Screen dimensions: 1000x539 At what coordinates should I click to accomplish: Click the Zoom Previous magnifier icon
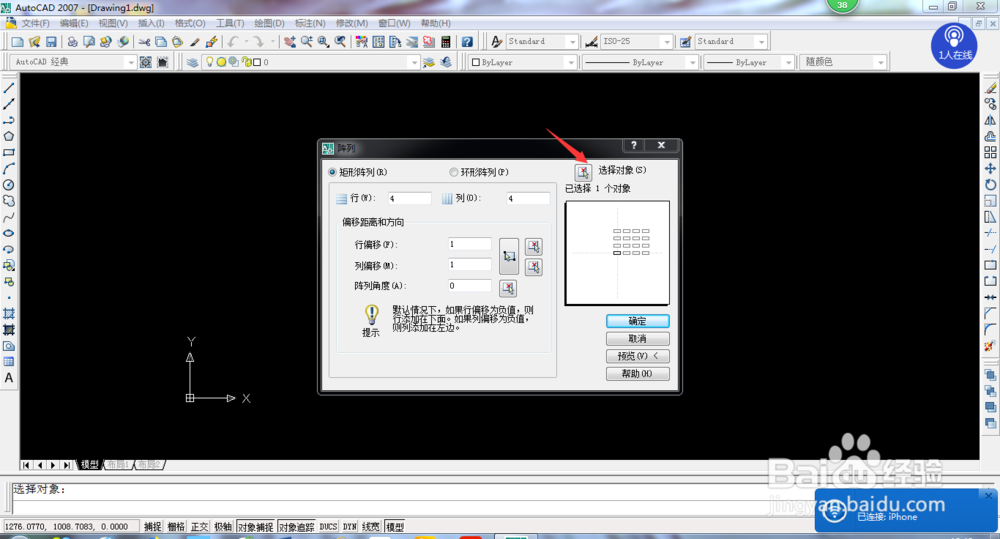coord(341,41)
